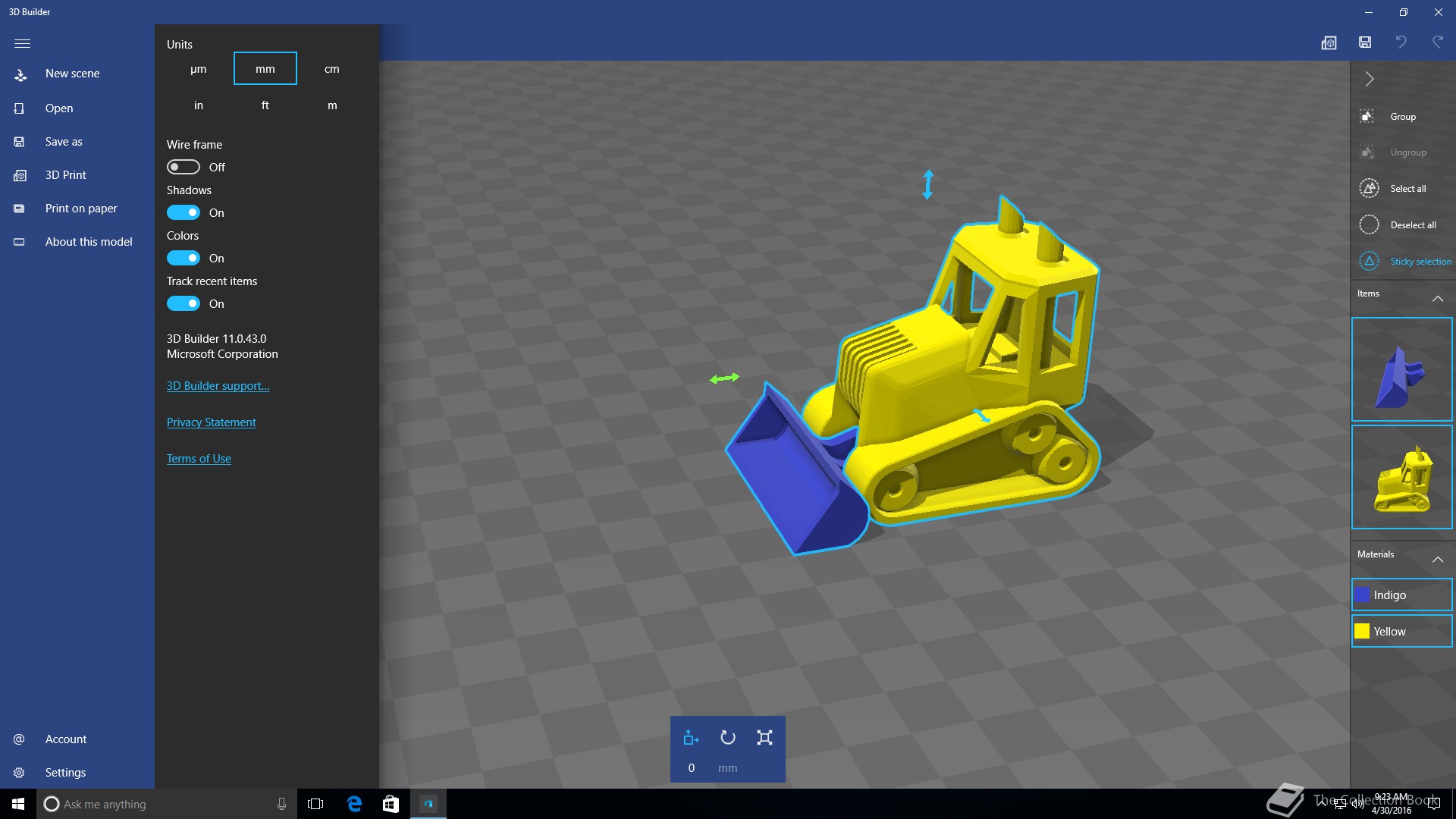
Task: Click the 3D Print icon in sidebar
Action: [x=20, y=175]
